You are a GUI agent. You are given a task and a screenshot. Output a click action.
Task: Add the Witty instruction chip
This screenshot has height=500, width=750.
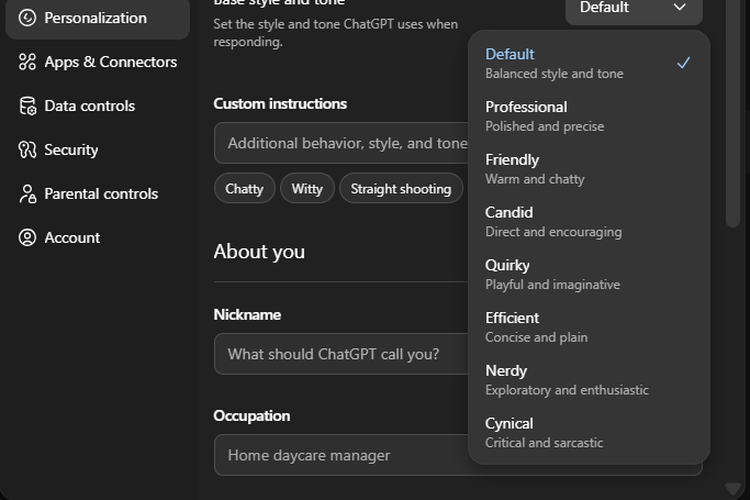pyautogui.click(x=307, y=189)
